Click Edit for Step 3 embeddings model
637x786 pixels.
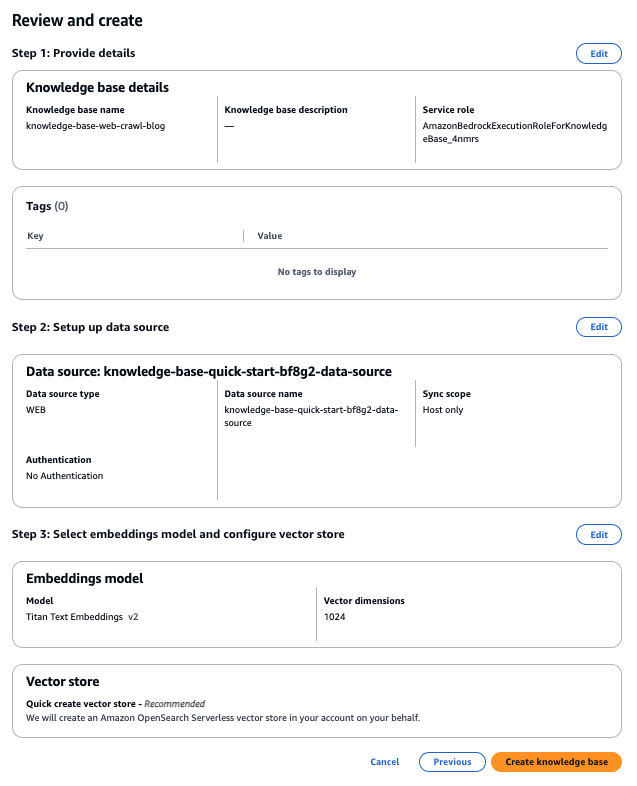[x=598, y=535]
